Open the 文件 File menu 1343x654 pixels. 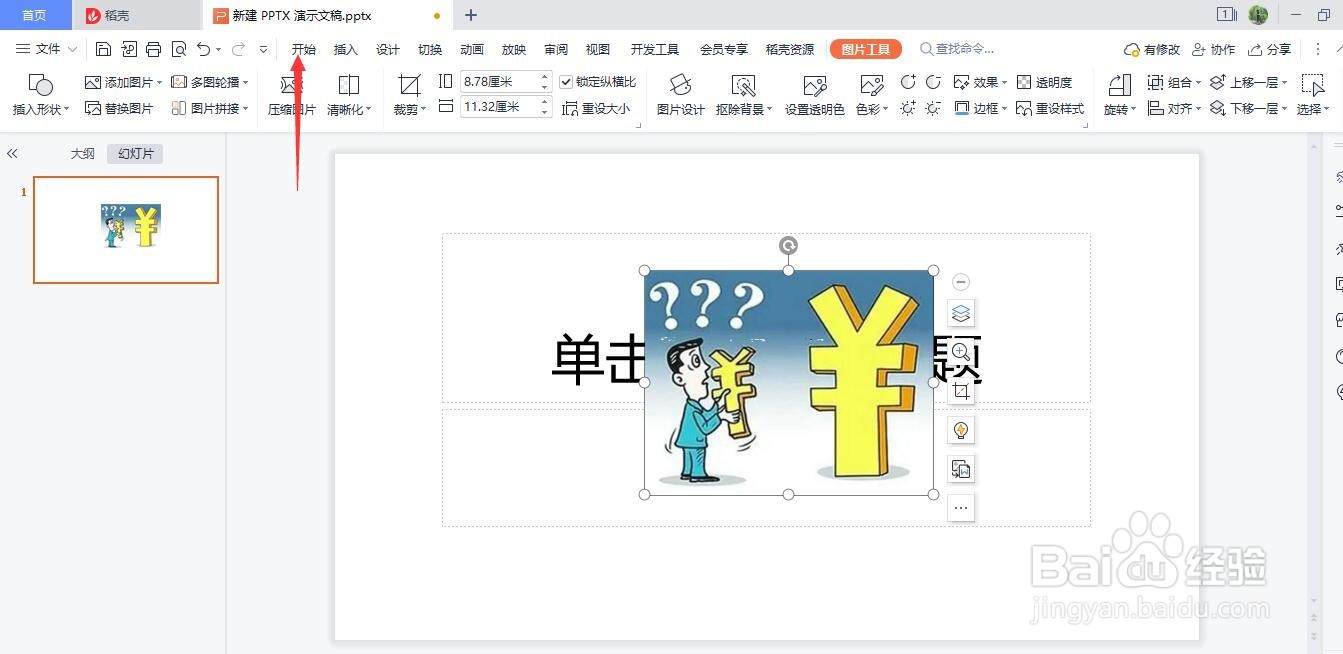47,49
